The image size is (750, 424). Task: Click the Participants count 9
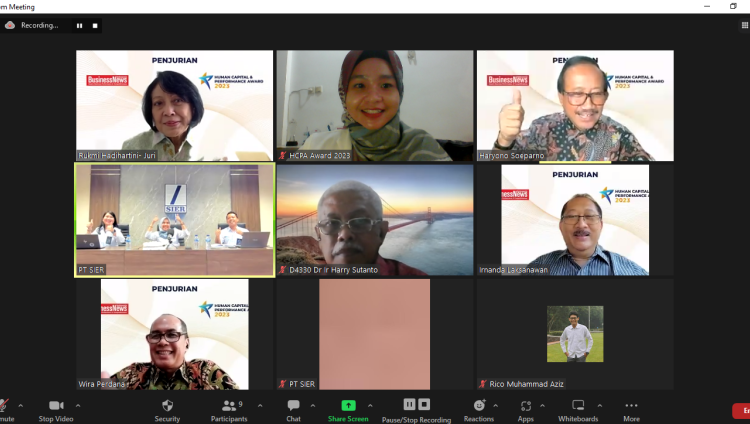point(241,404)
